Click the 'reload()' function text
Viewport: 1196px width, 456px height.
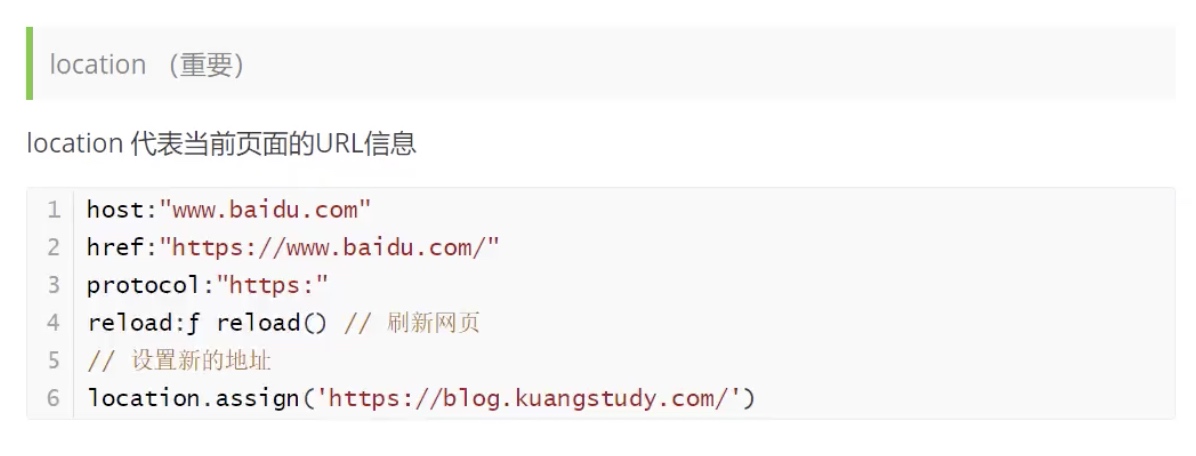[x=271, y=323]
